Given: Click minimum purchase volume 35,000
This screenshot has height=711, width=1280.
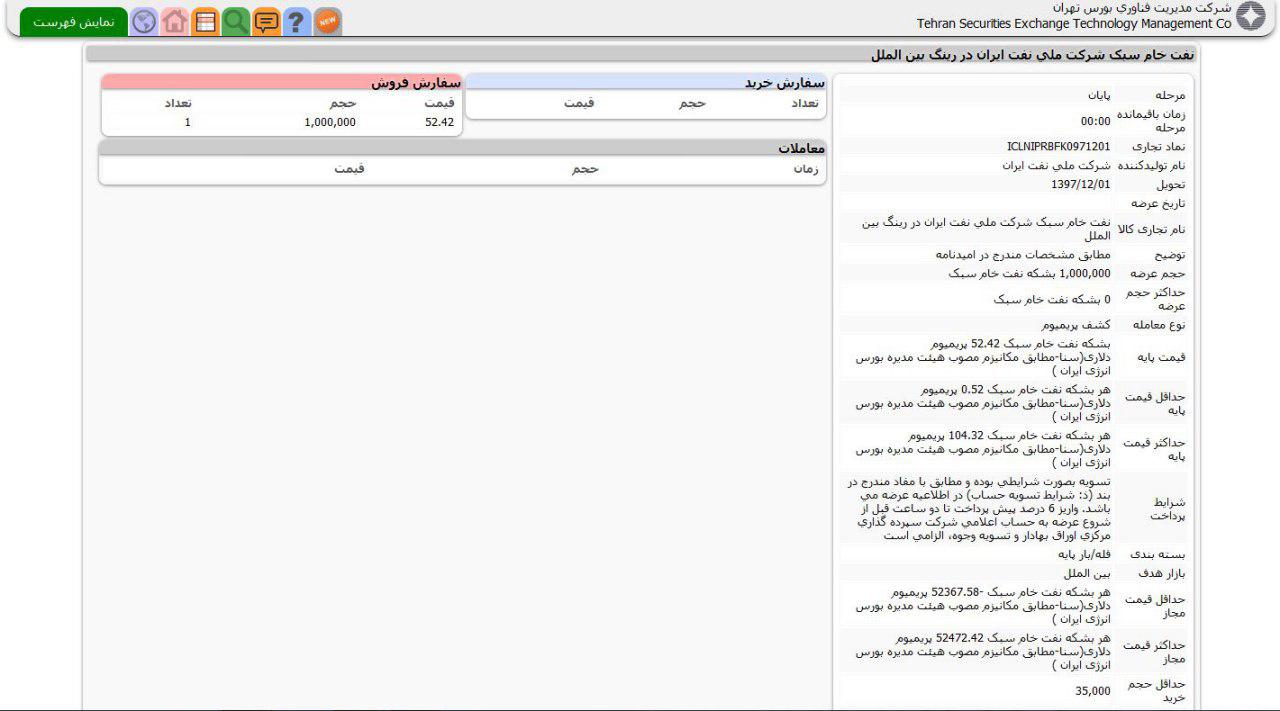Looking at the screenshot, I should point(1093,691).
